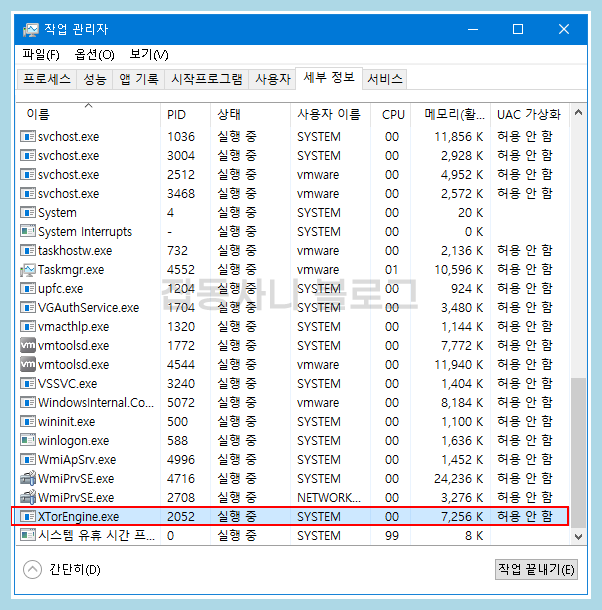602x610 pixels.
Task: Collapse view with the 간단히 chevron icon
Action: (x=32, y=570)
